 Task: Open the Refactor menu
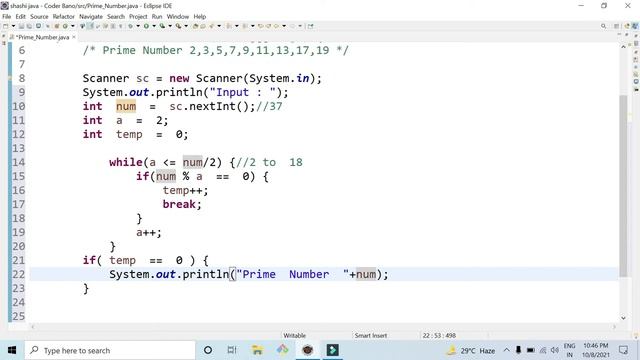64,16
